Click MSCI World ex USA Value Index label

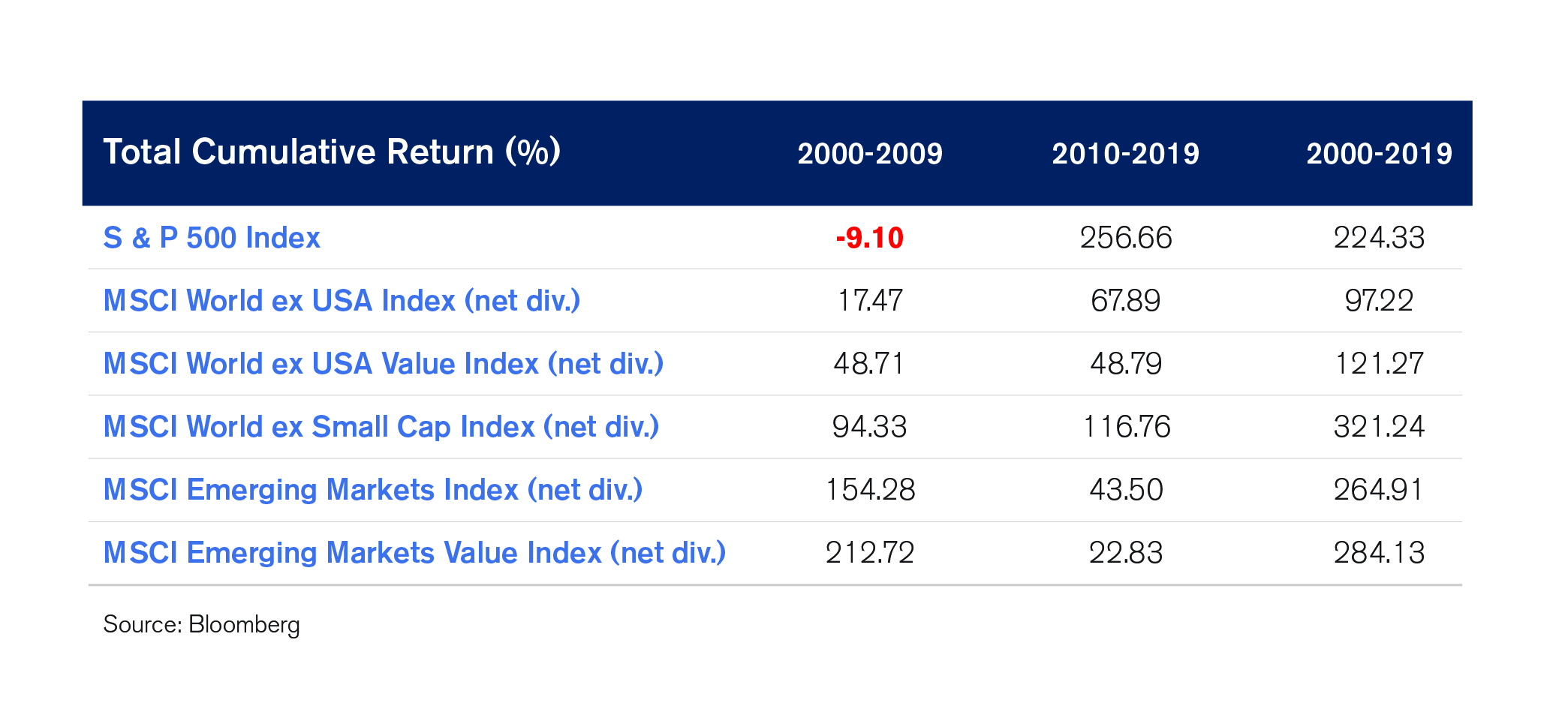tap(384, 364)
